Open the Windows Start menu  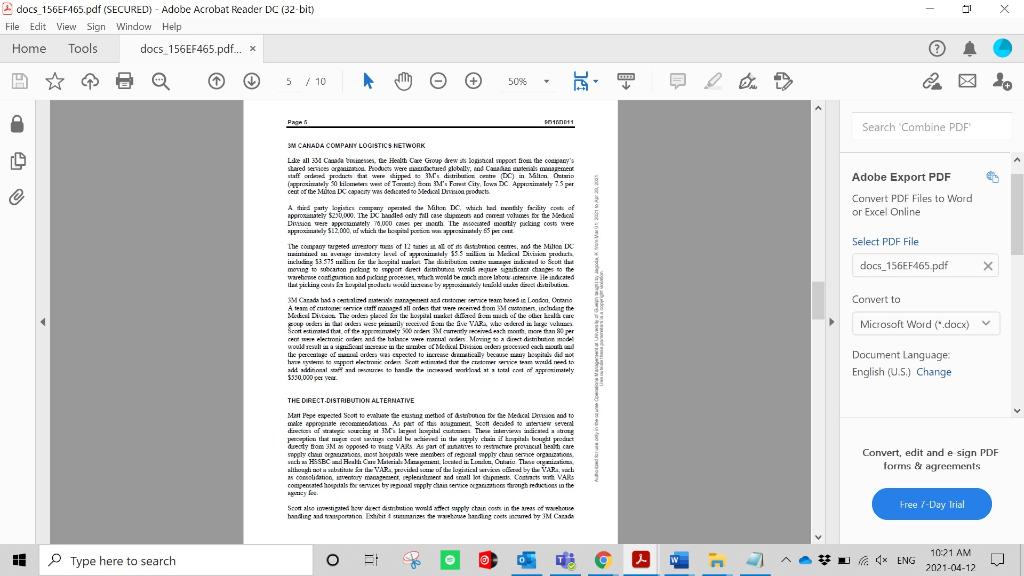(x=20, y=560)
